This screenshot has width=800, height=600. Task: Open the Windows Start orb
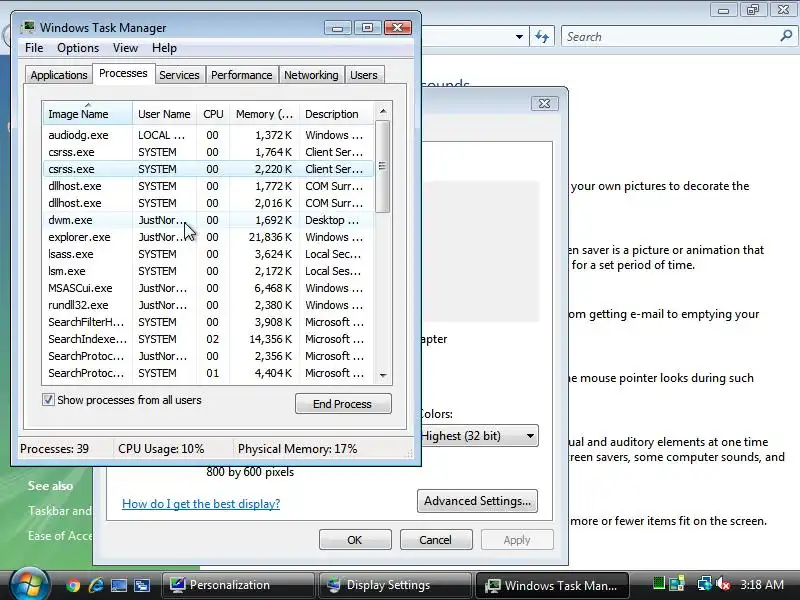click(30, 585)
